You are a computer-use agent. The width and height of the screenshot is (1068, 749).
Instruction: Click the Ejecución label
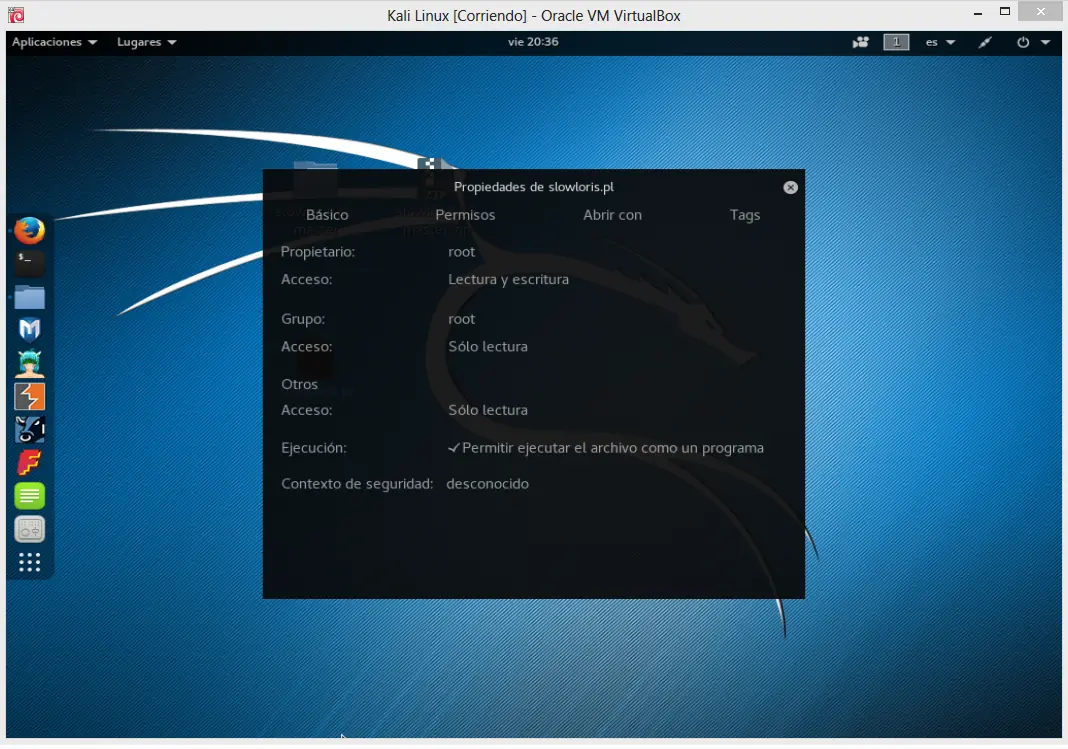tap(313, 448)
